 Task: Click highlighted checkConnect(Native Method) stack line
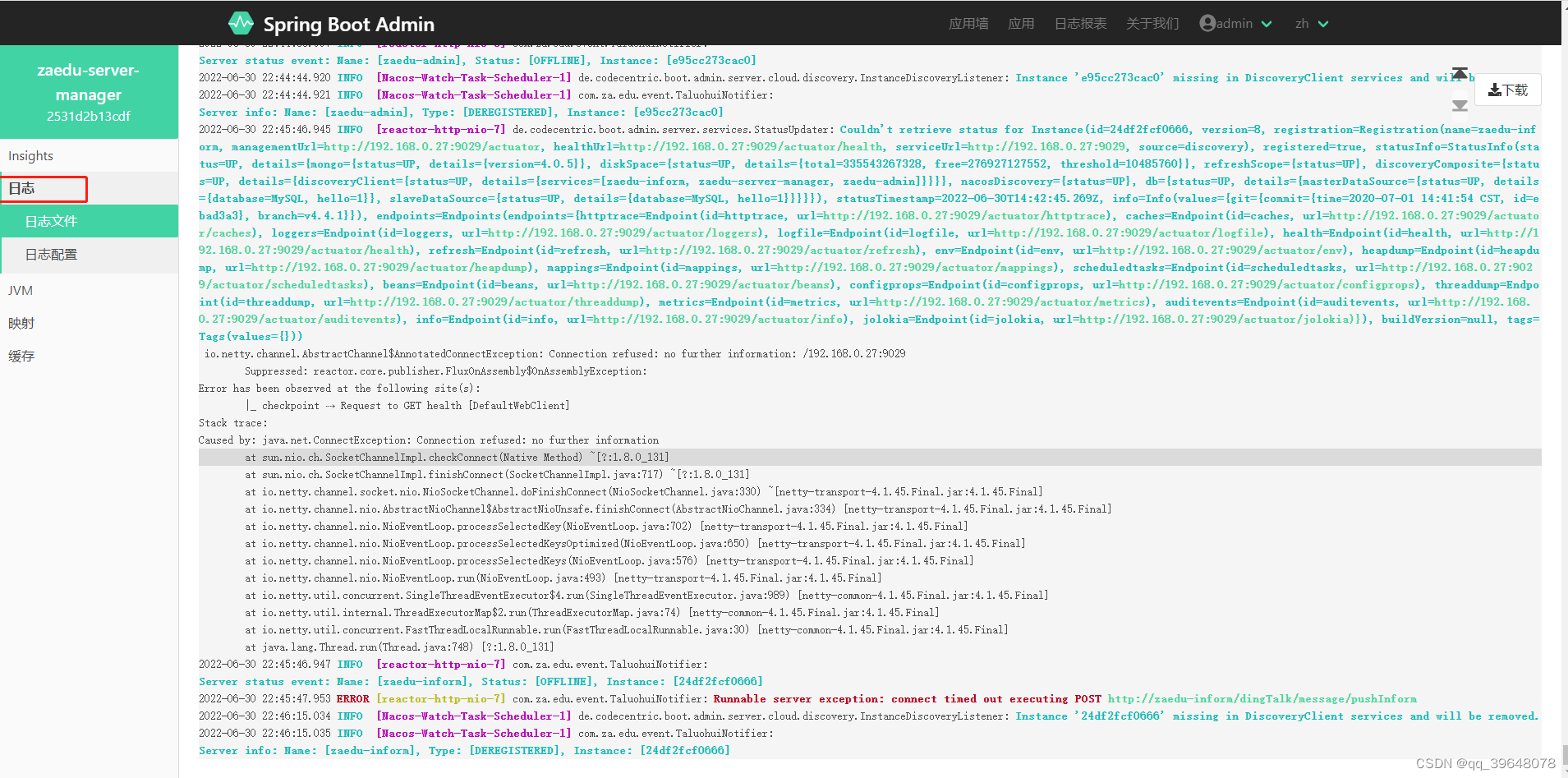(870, 458)
